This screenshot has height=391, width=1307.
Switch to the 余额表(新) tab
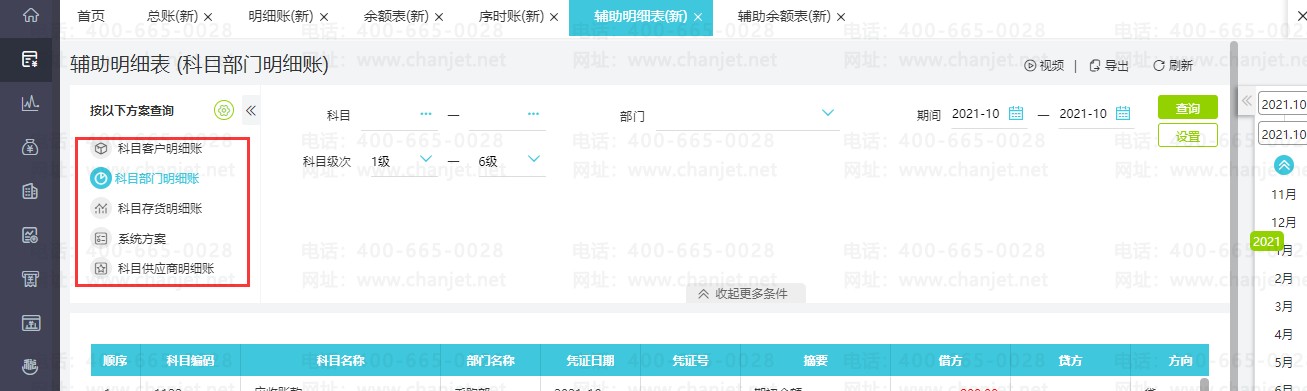[x=397, y=17]
